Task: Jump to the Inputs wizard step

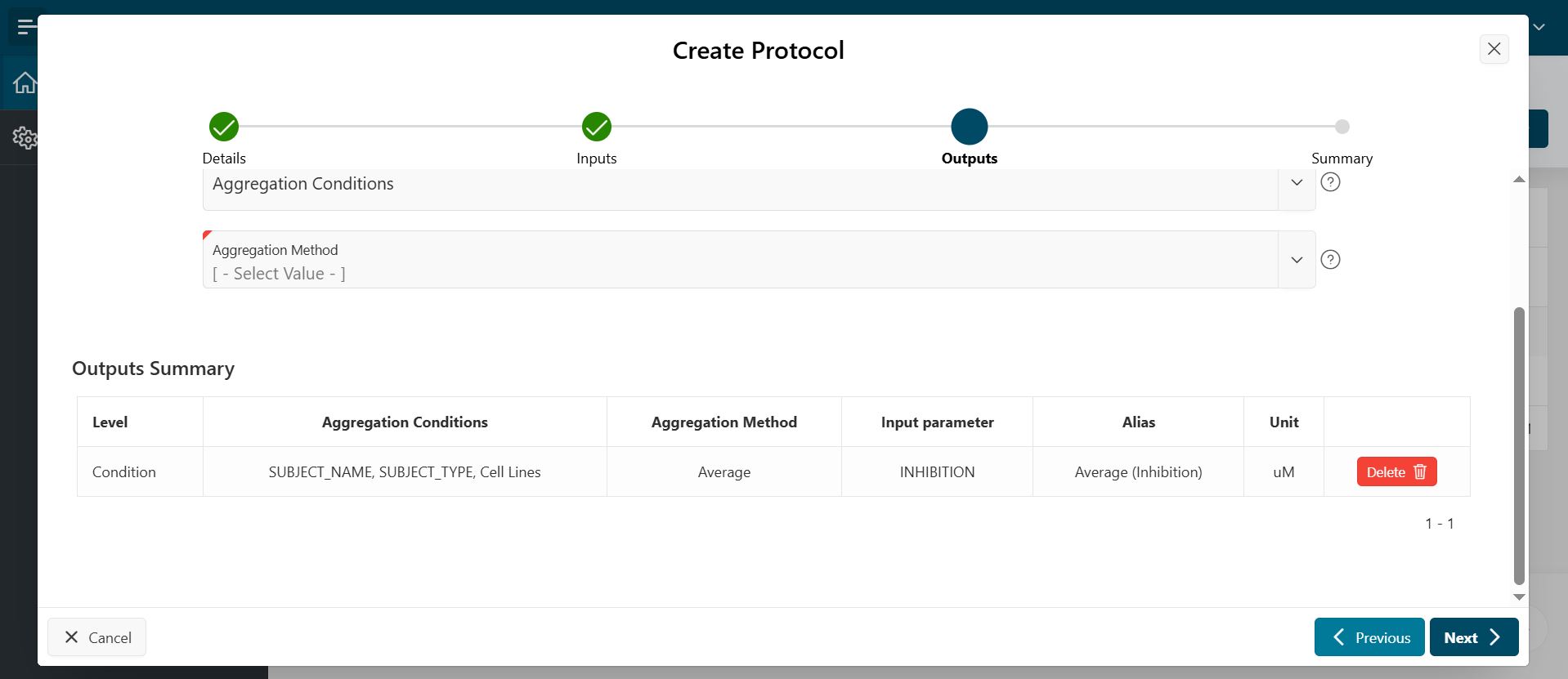Action: point(597,127)
